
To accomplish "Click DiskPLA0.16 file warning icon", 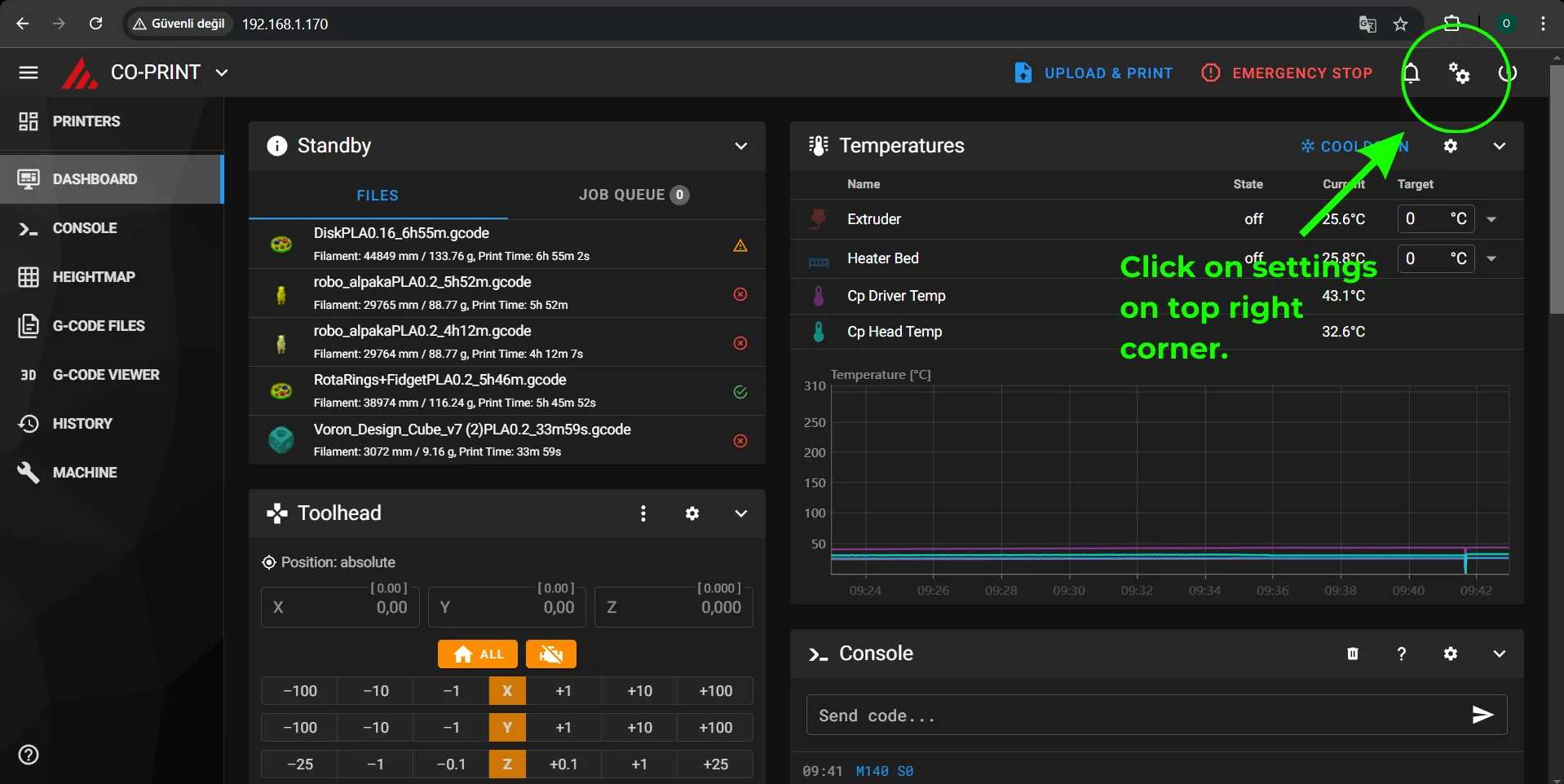I will click(x=740, y=245).
